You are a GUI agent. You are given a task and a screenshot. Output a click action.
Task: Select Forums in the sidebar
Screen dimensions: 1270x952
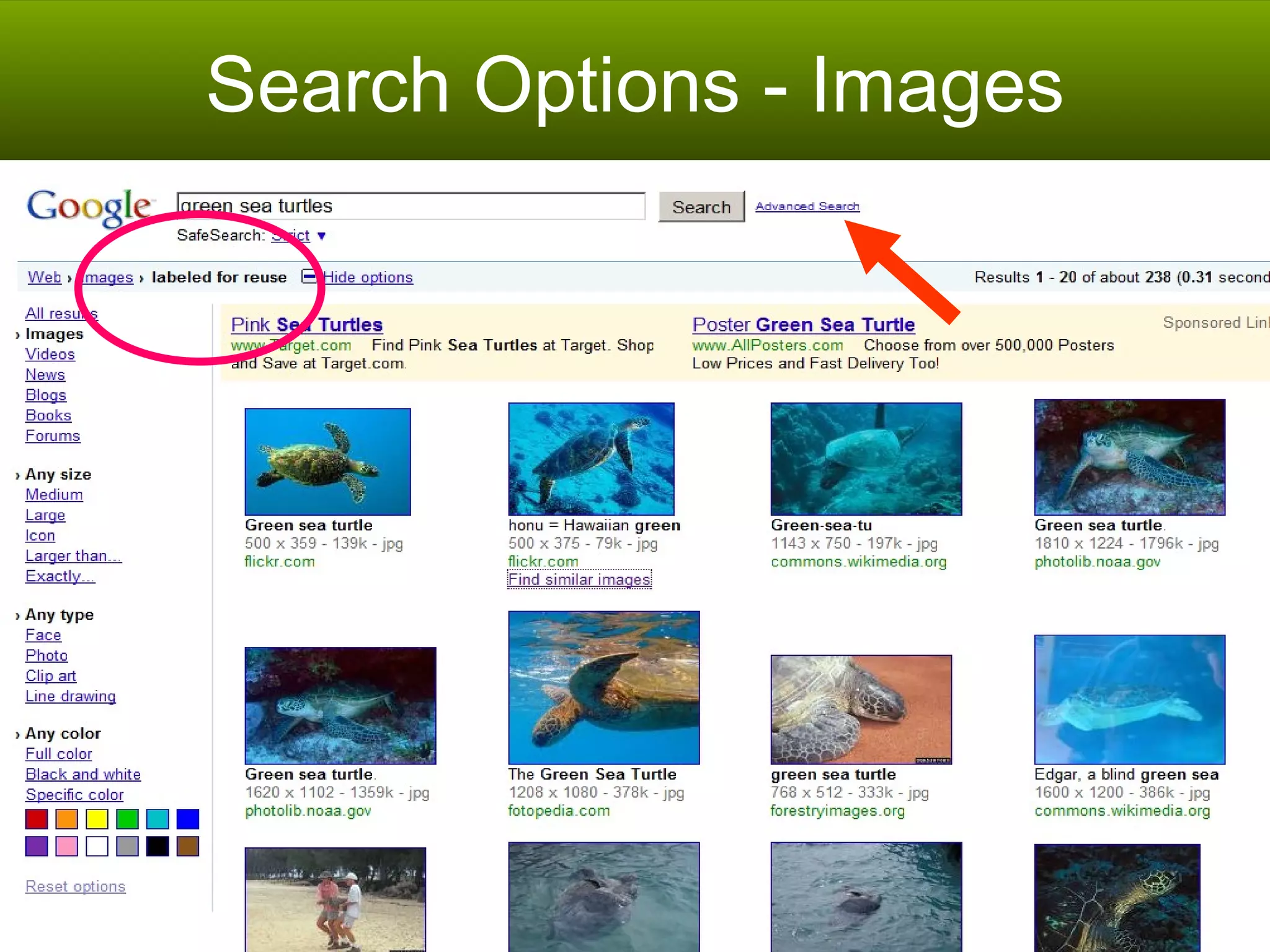coord(53,436)
